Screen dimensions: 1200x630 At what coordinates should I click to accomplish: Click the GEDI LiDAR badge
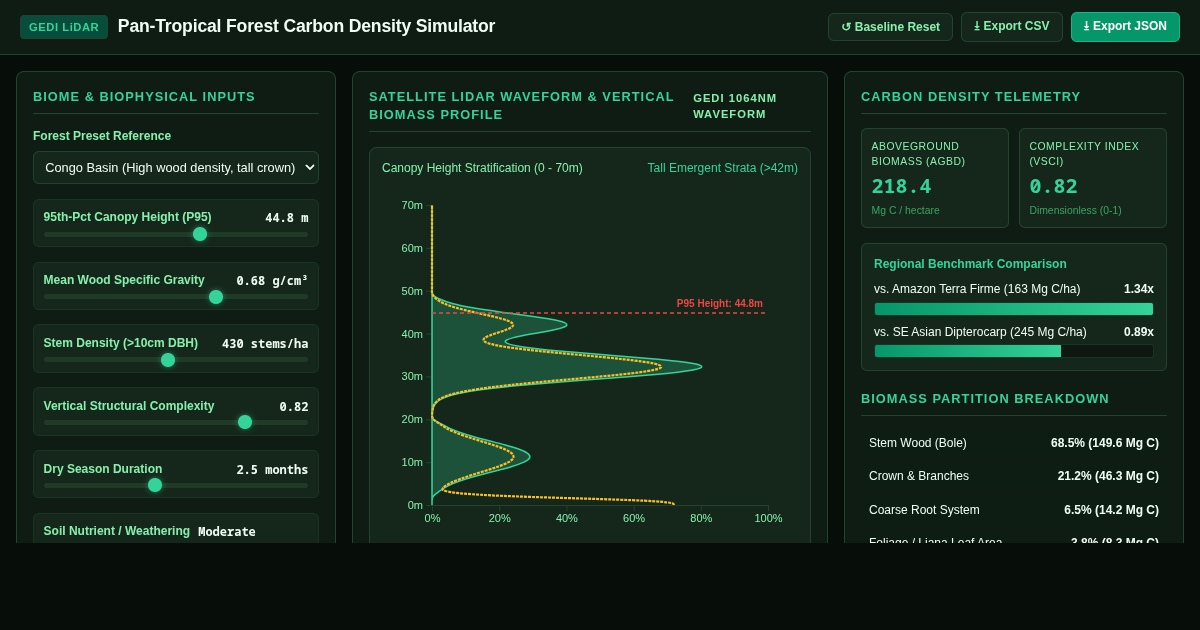click(64, 27)
